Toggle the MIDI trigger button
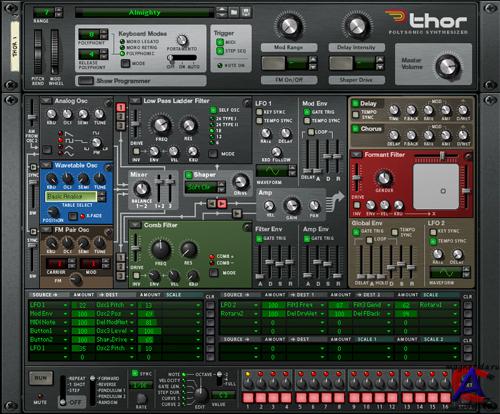Image resolution: width=500 pixels, height=414 pixels. coord(220,42)
